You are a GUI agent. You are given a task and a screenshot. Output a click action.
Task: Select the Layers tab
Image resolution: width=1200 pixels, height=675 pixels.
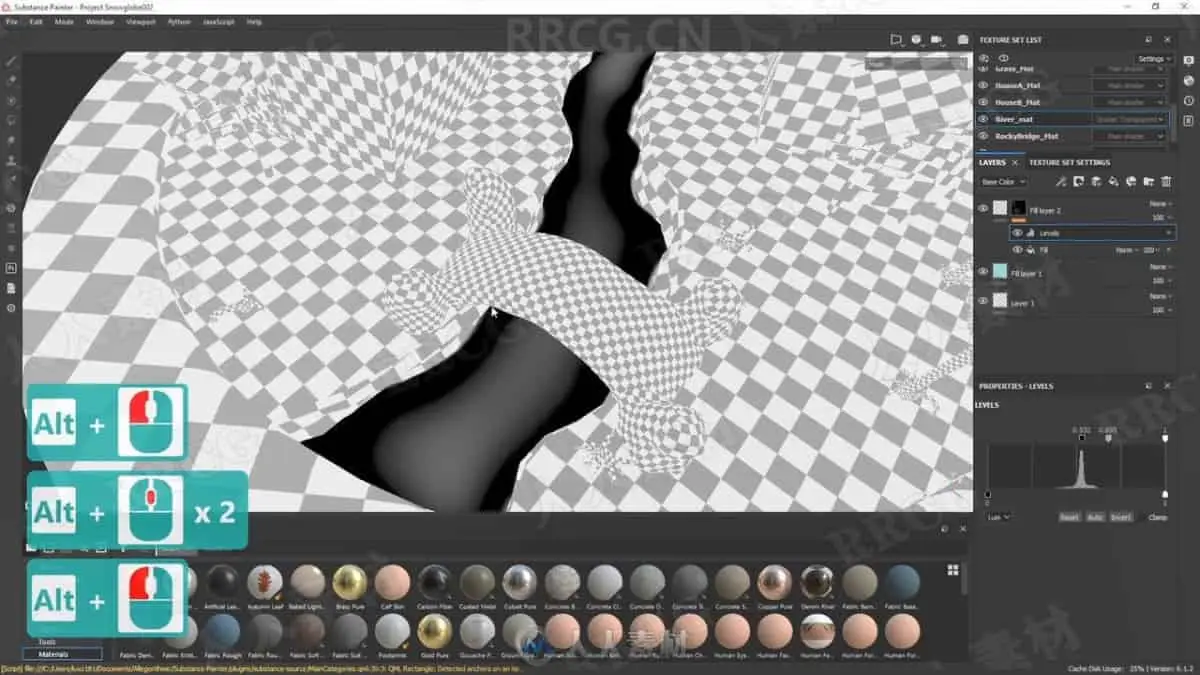click(x=992, y=162)
